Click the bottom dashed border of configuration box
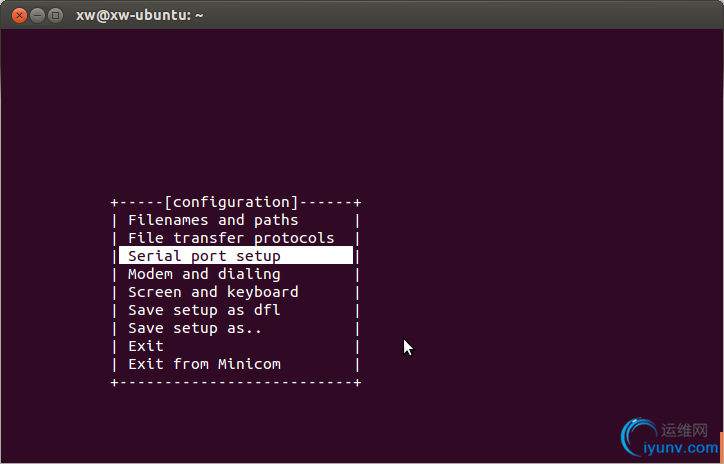This screenshot has height=464, width=724. click(236, 382)
